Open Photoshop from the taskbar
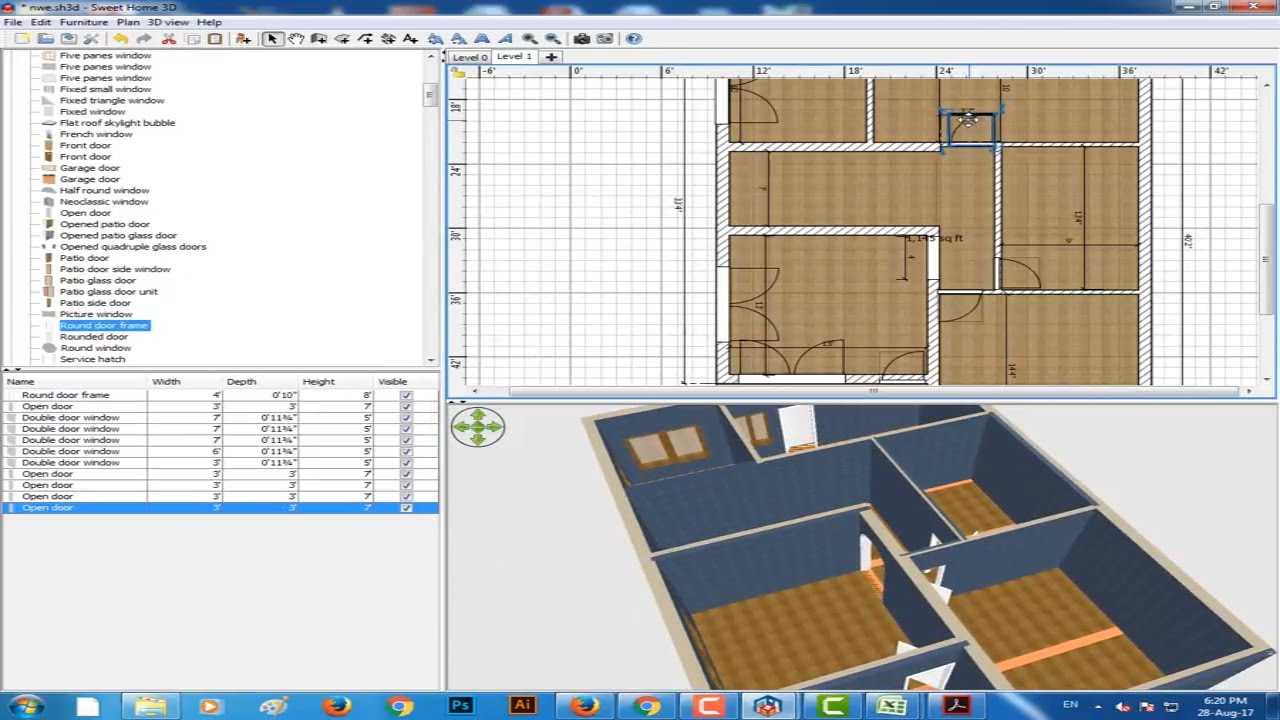The image size is (1280, 720). (460, 705)
